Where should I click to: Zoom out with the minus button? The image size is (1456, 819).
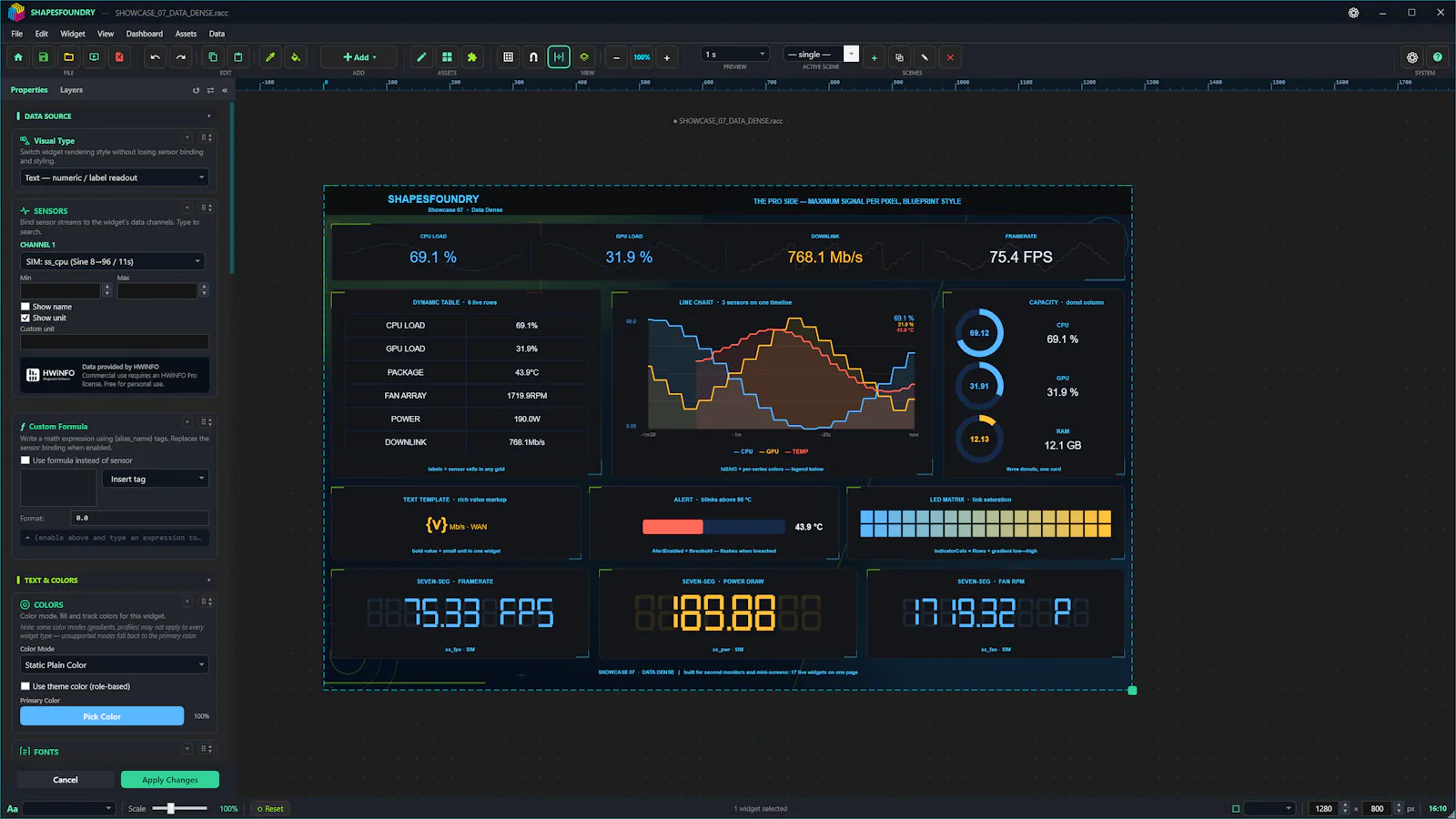[x=616, y=57]
